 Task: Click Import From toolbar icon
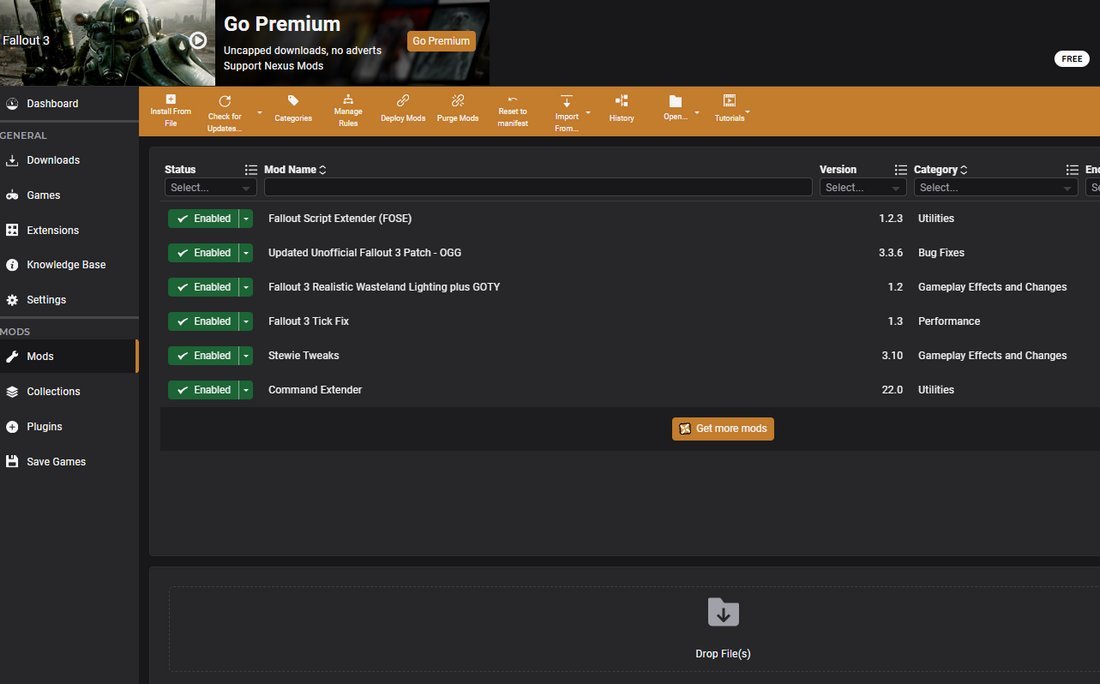pyautogui.click(x=566, y=101)
